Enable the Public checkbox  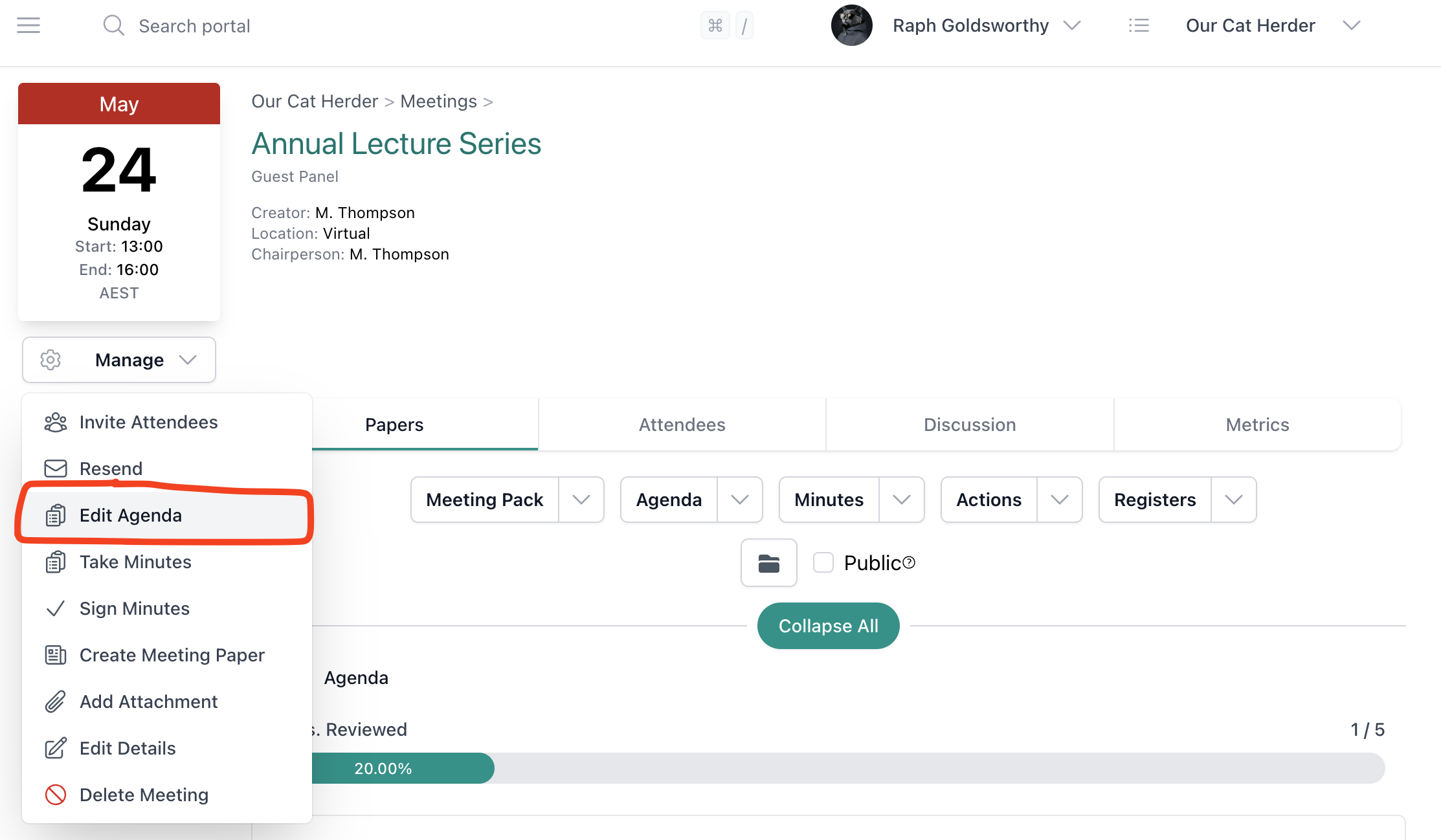[x=823, y=562]
